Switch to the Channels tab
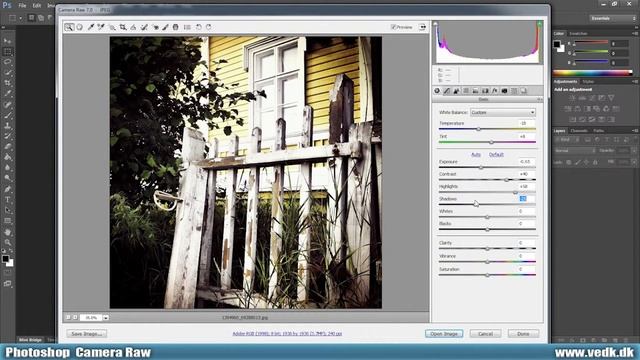640x360 pixels. pos(579,131)
